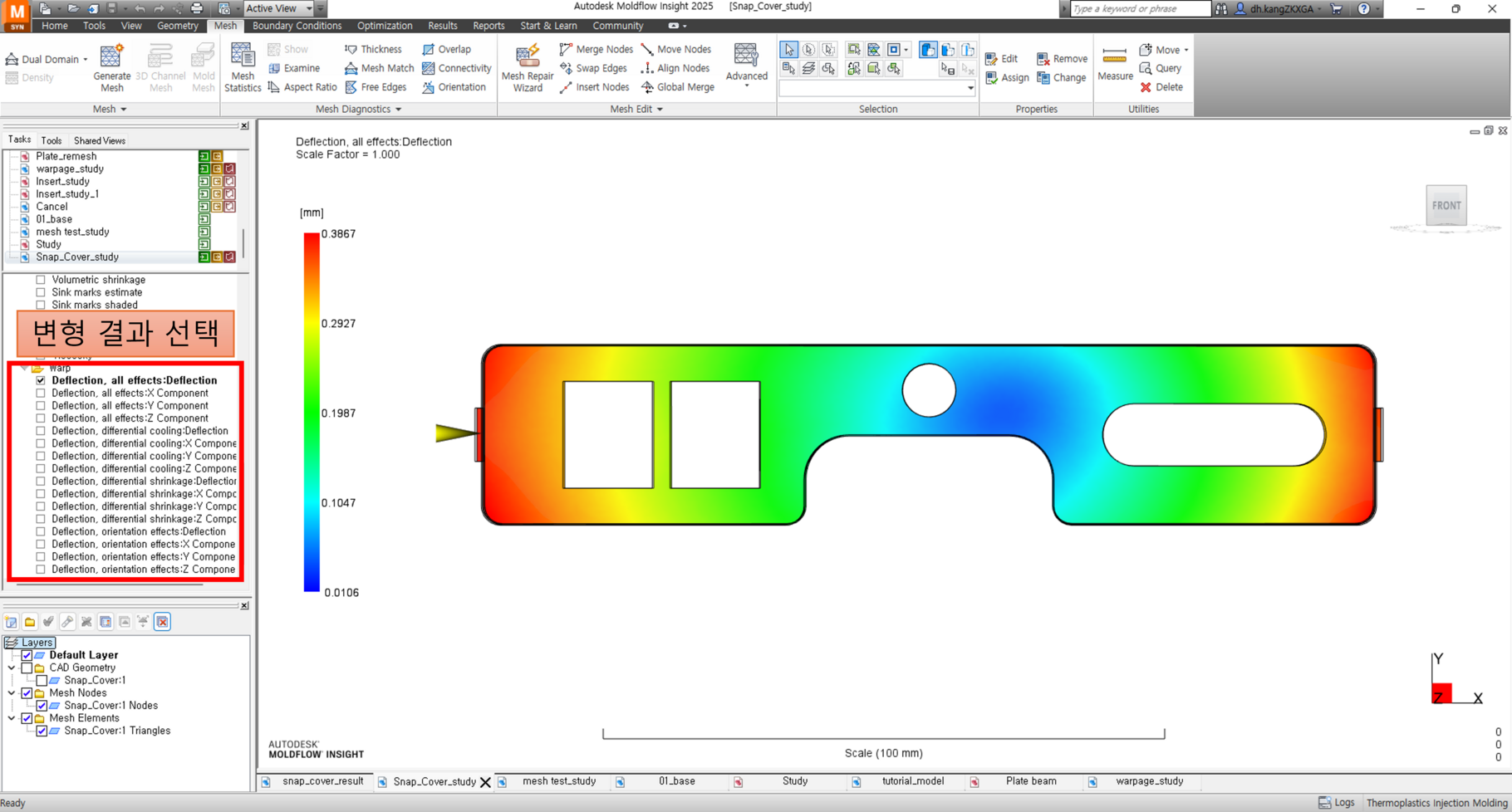This screenshot has width=1512, height=812.
Task: Open the Selection filter combo box
Action: [x=877, y=88]
